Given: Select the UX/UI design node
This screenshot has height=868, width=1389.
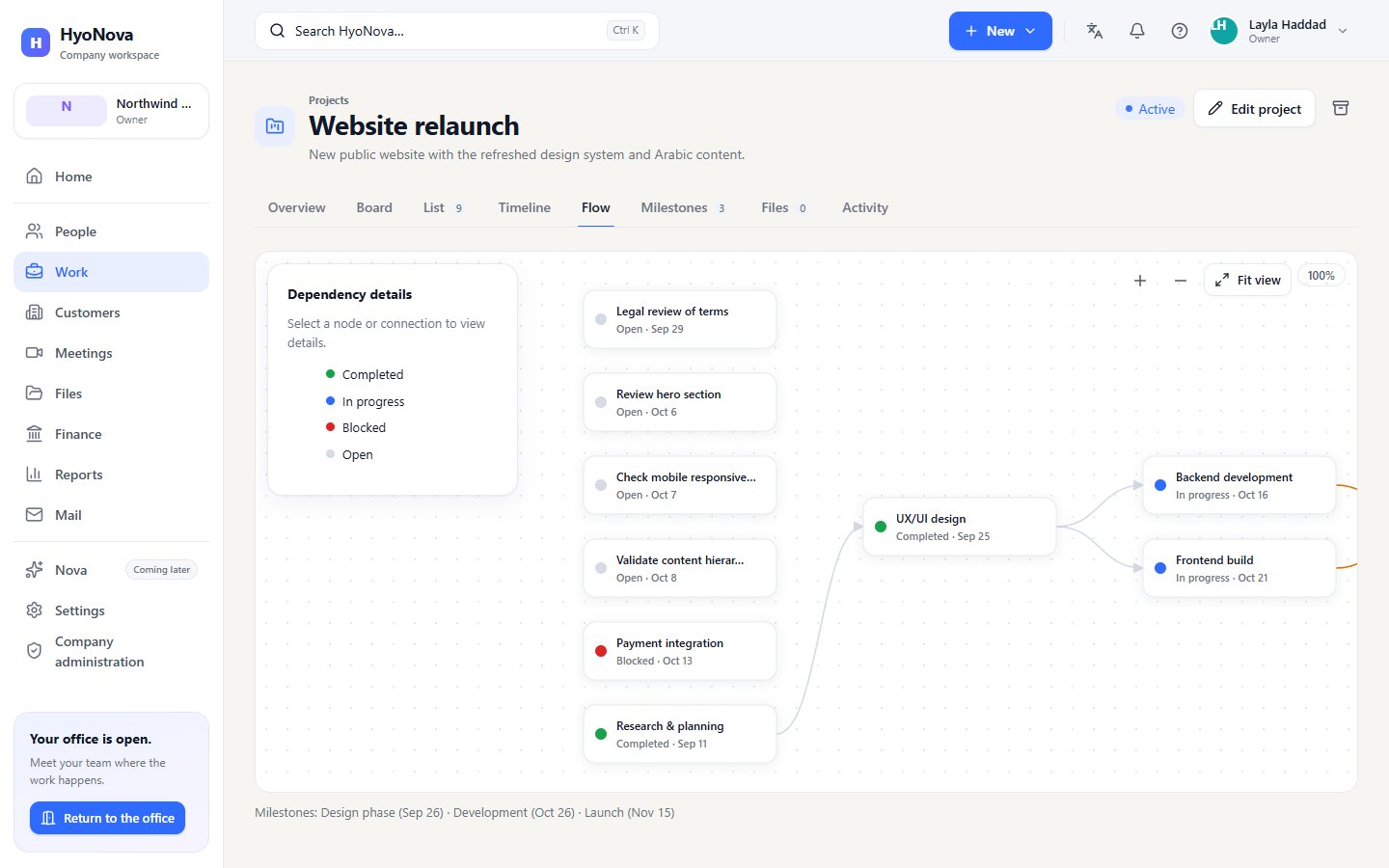Looking at the screenshot, I should [x=960, y=527].
